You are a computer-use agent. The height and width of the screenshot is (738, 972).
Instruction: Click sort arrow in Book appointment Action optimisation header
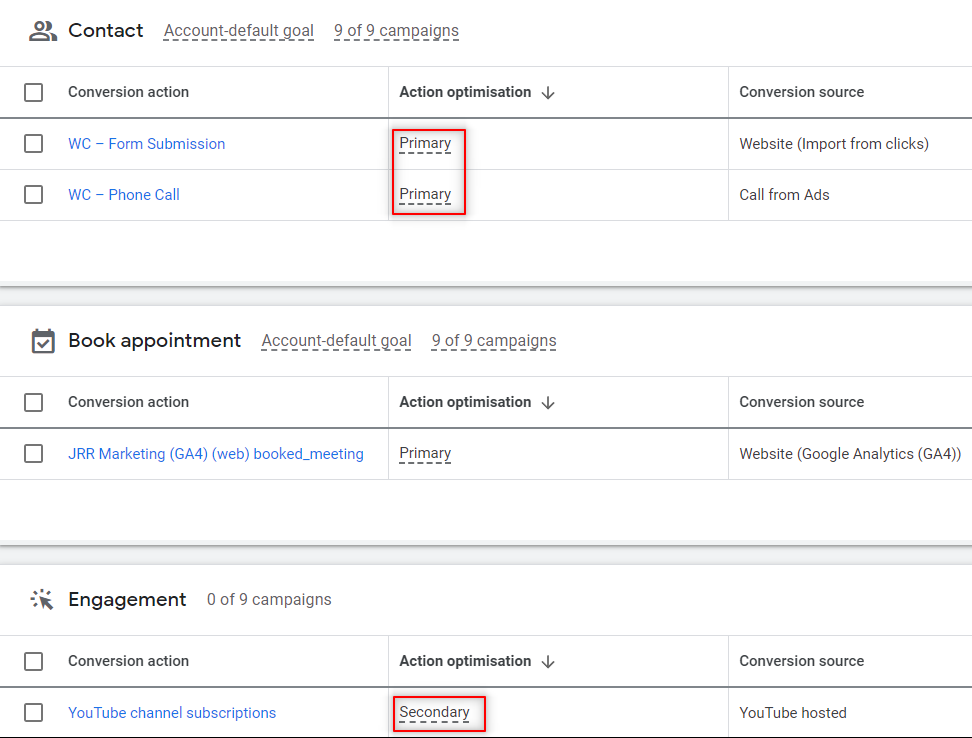pos(548,403)
